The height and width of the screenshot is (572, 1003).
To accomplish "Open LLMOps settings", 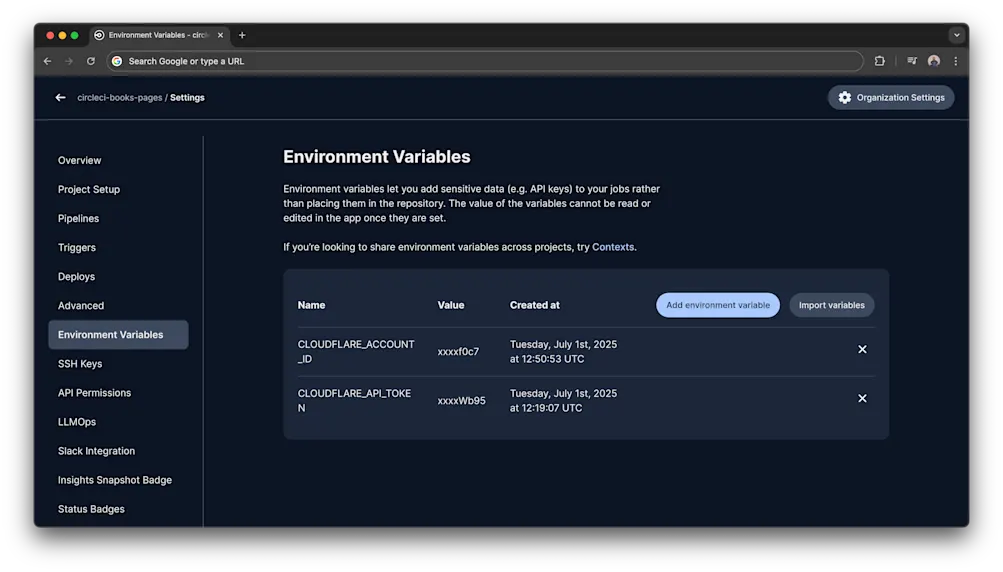I will click(77, 422).
